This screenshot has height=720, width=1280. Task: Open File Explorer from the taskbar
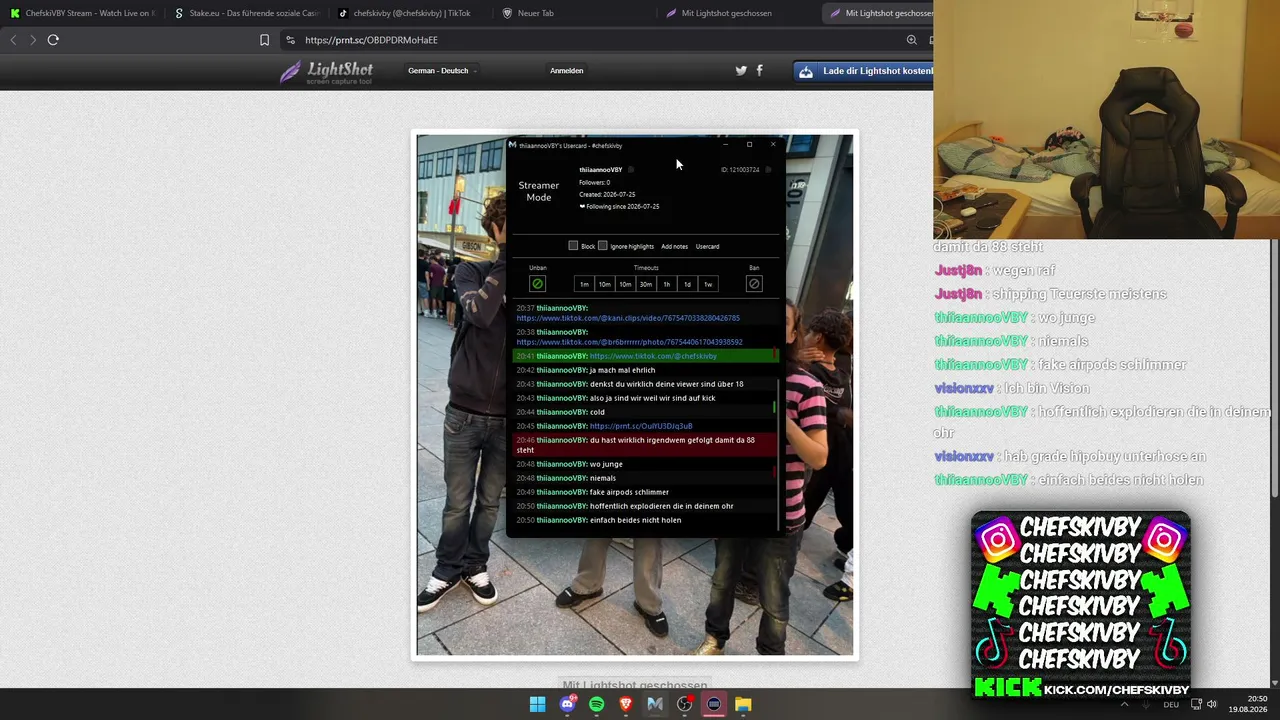(743, 704)
